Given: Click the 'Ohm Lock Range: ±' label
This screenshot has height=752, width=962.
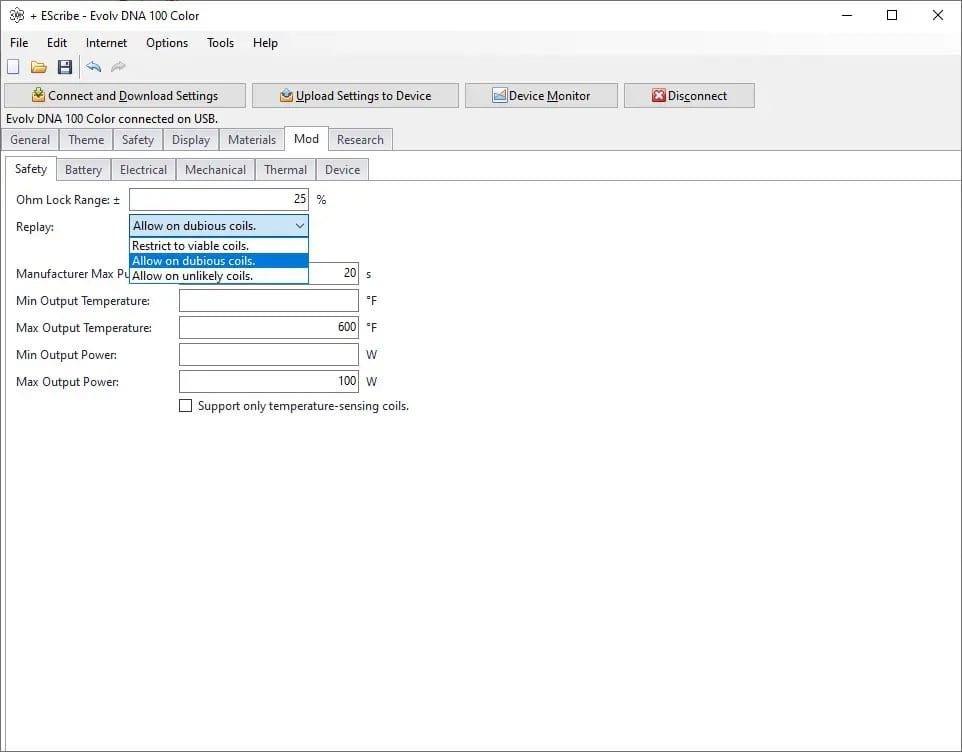Looking at the screenshot, I should (x=68, y=200).
